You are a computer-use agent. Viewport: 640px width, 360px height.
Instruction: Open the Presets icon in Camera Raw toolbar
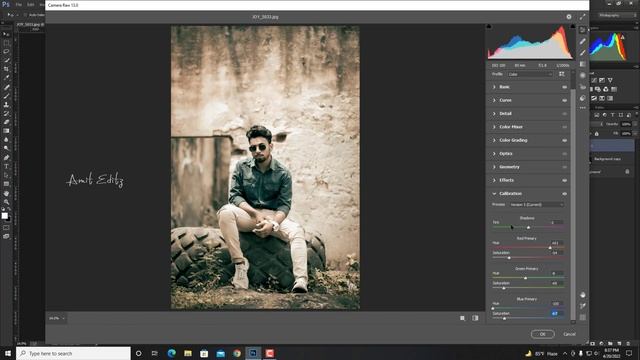click(582, 98)
